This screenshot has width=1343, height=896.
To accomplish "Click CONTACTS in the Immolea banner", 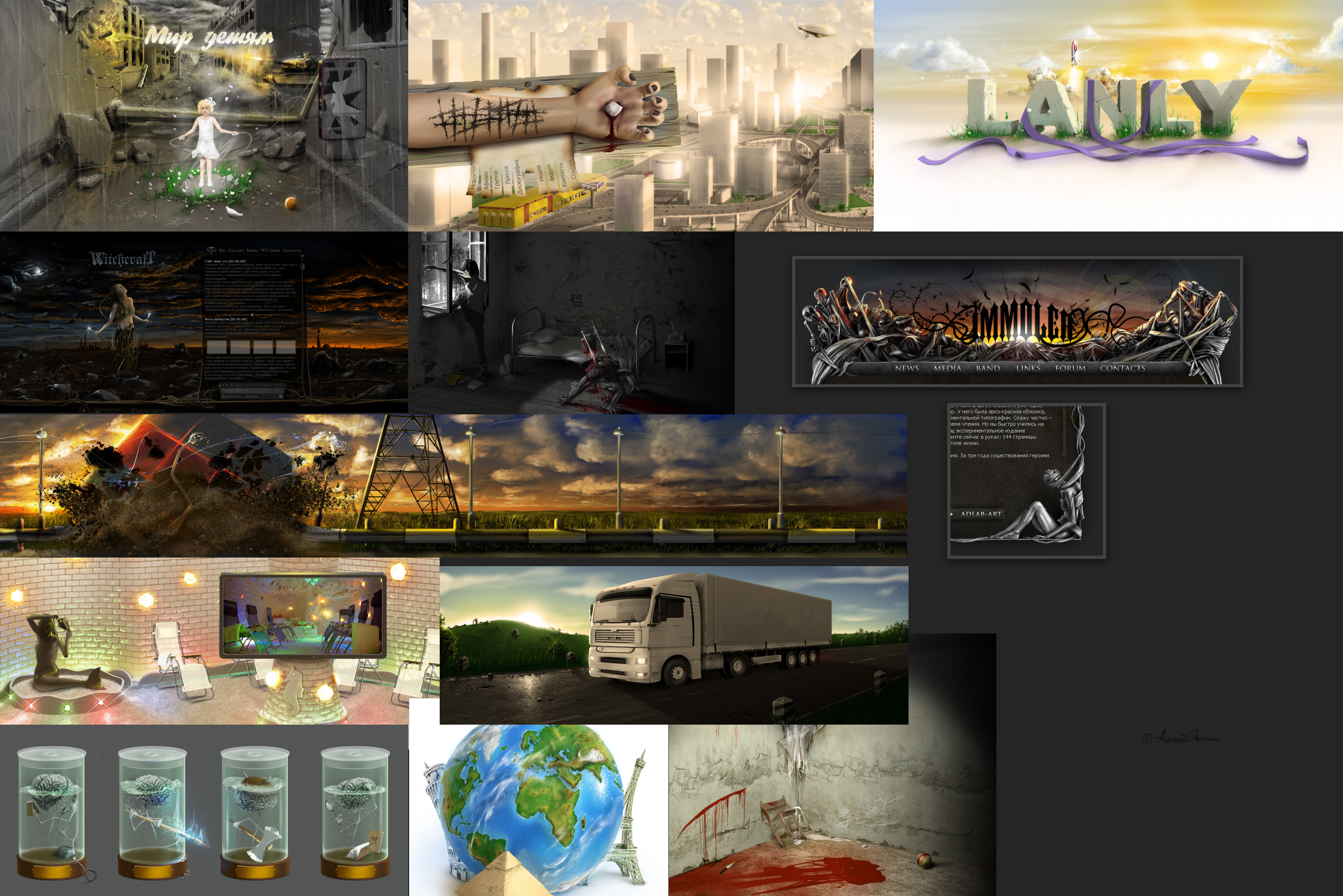I will pos(1122,368).
